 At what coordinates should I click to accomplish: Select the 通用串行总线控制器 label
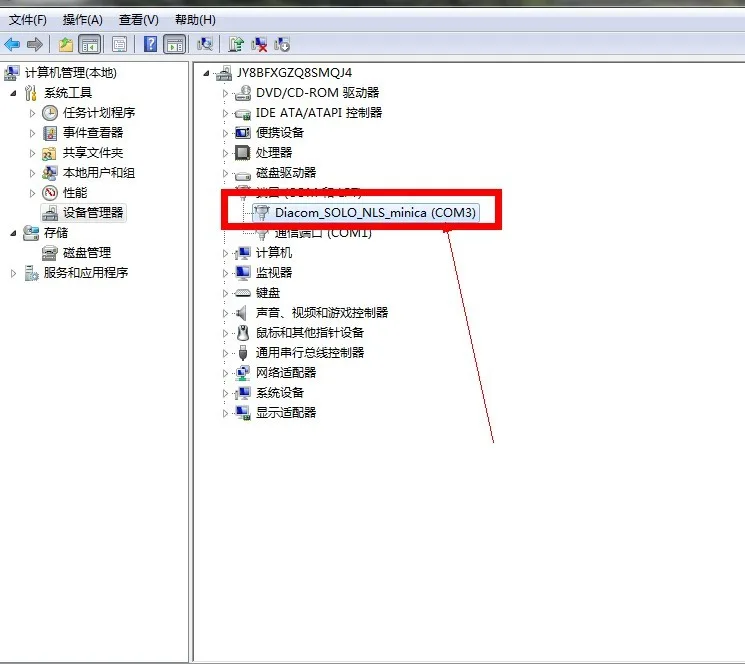[310, 352]
